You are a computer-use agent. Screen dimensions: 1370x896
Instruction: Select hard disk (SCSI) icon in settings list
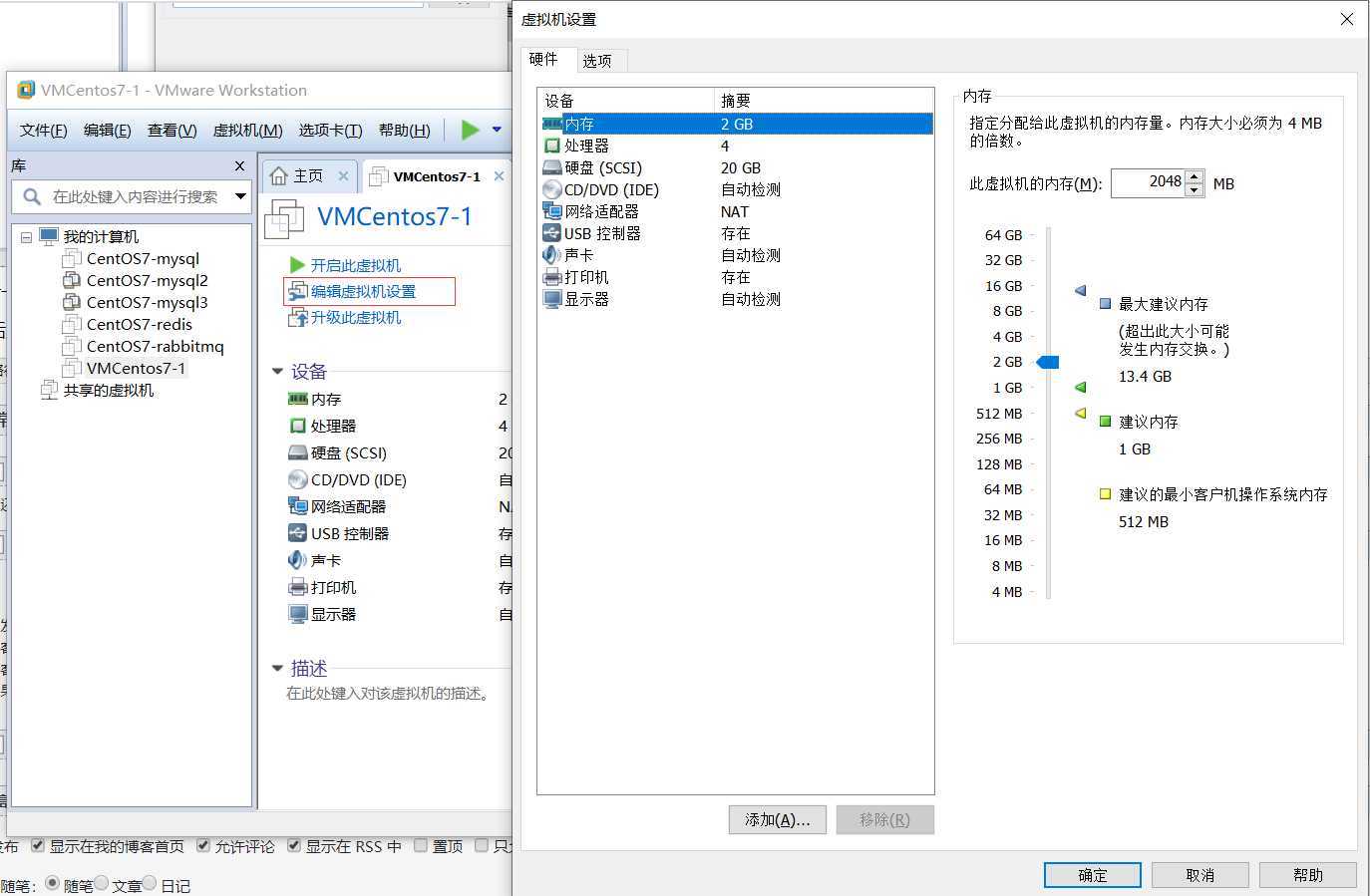[551, 167]
